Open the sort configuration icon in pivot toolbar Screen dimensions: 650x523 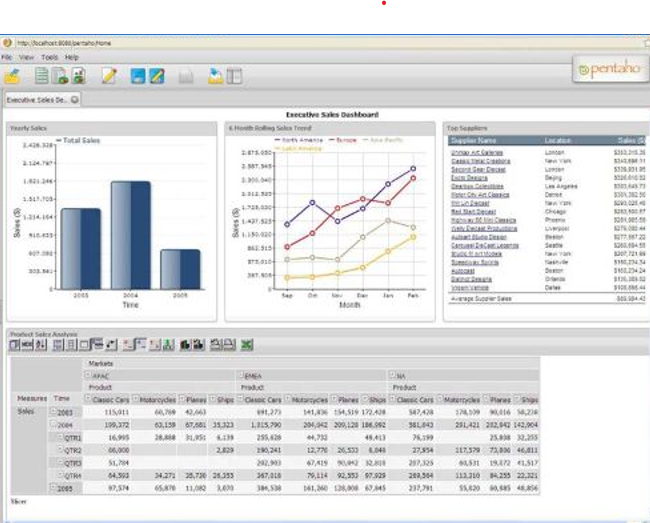coord(41,344)
